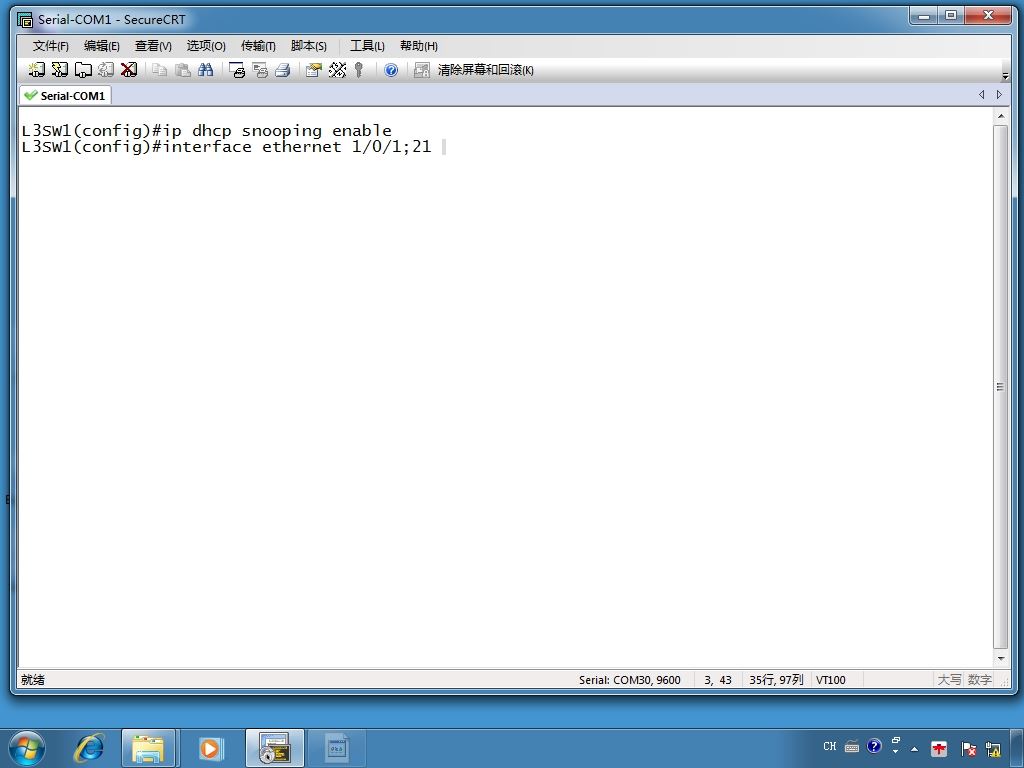Click the tab scroll left arrow
1024x768 pixels.
click(x=982, y=95)
